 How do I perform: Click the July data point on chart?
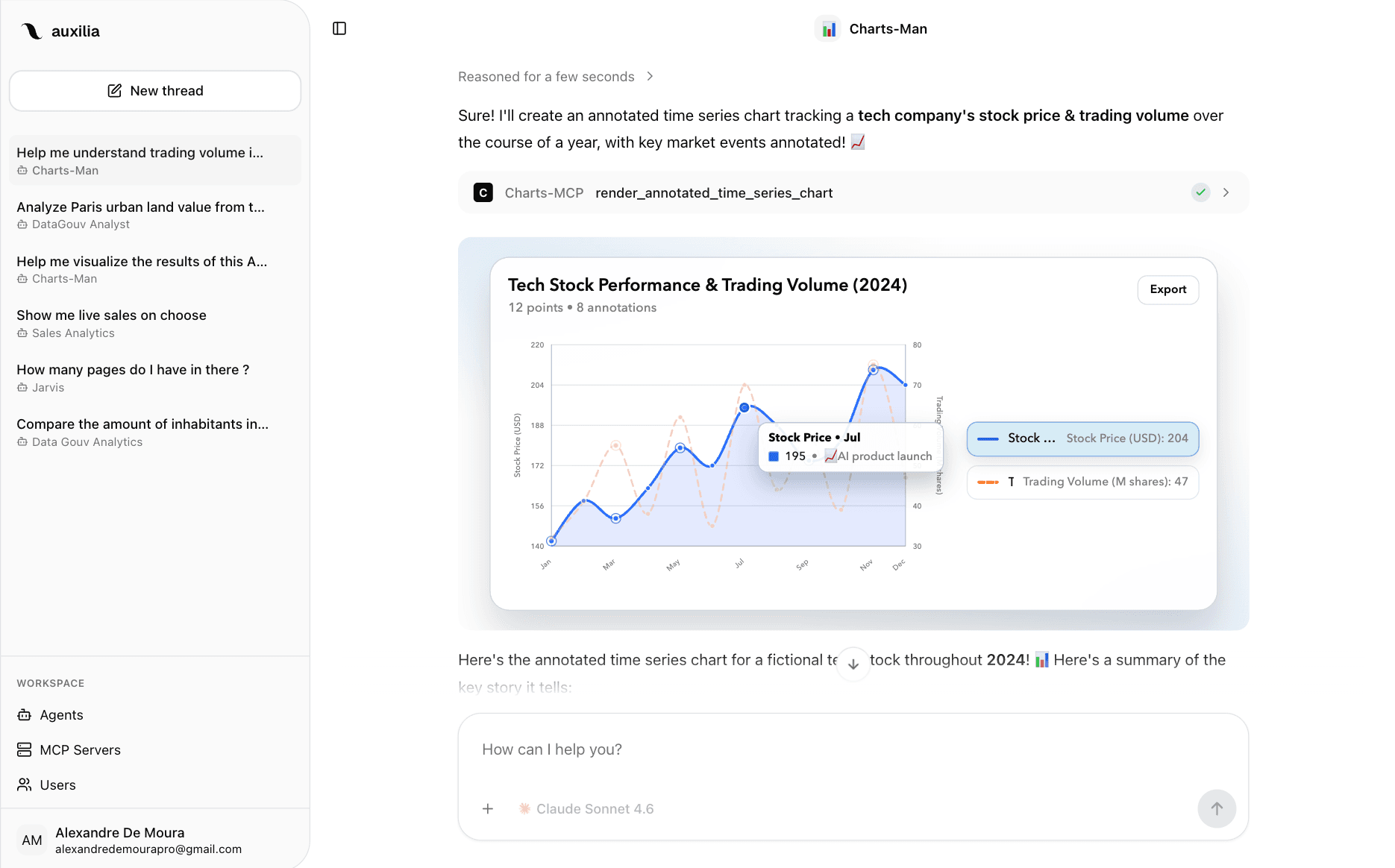click(744, 408)
